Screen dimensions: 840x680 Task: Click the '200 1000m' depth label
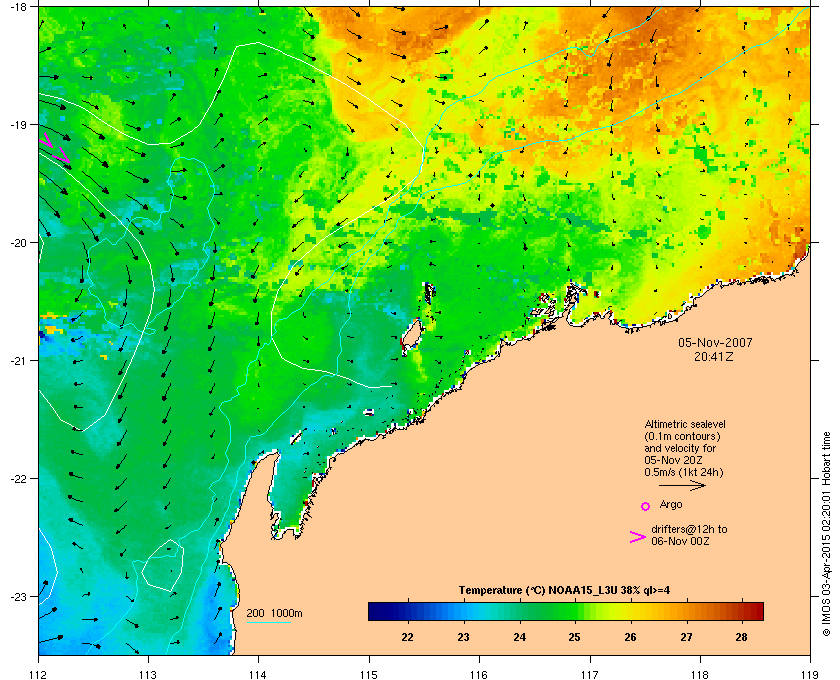pos(274,613)
